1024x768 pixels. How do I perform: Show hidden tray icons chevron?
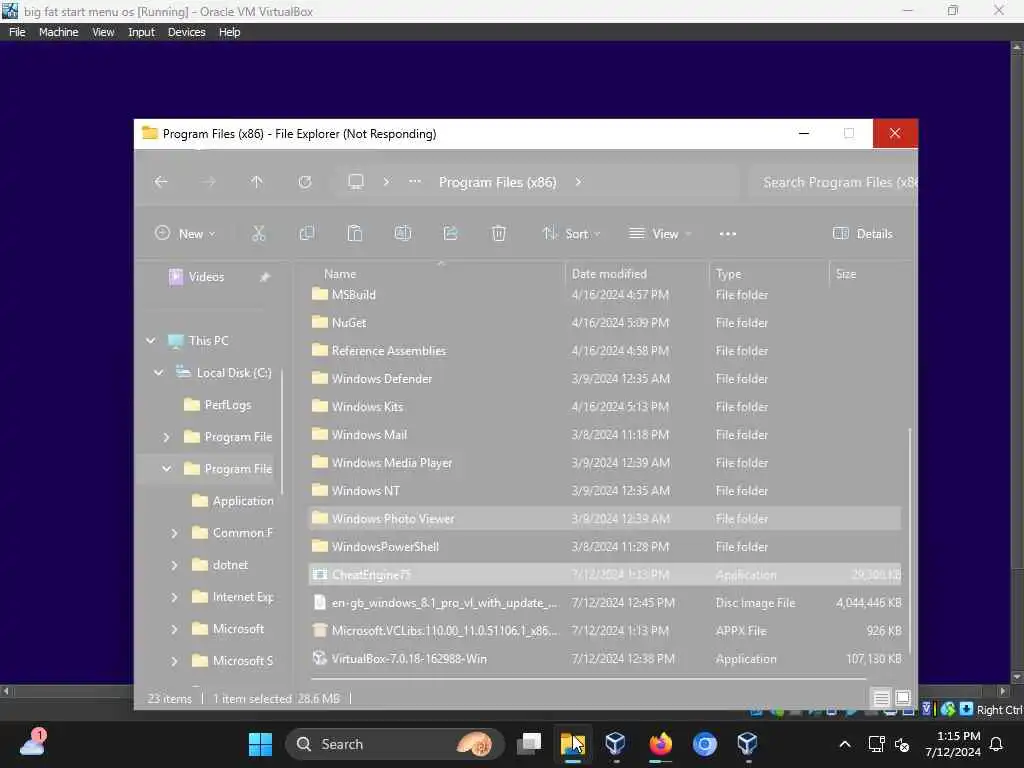[844, 744]
